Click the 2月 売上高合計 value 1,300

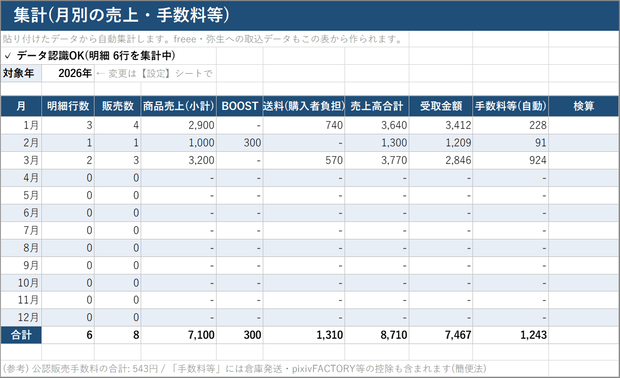tap(394, 143)
